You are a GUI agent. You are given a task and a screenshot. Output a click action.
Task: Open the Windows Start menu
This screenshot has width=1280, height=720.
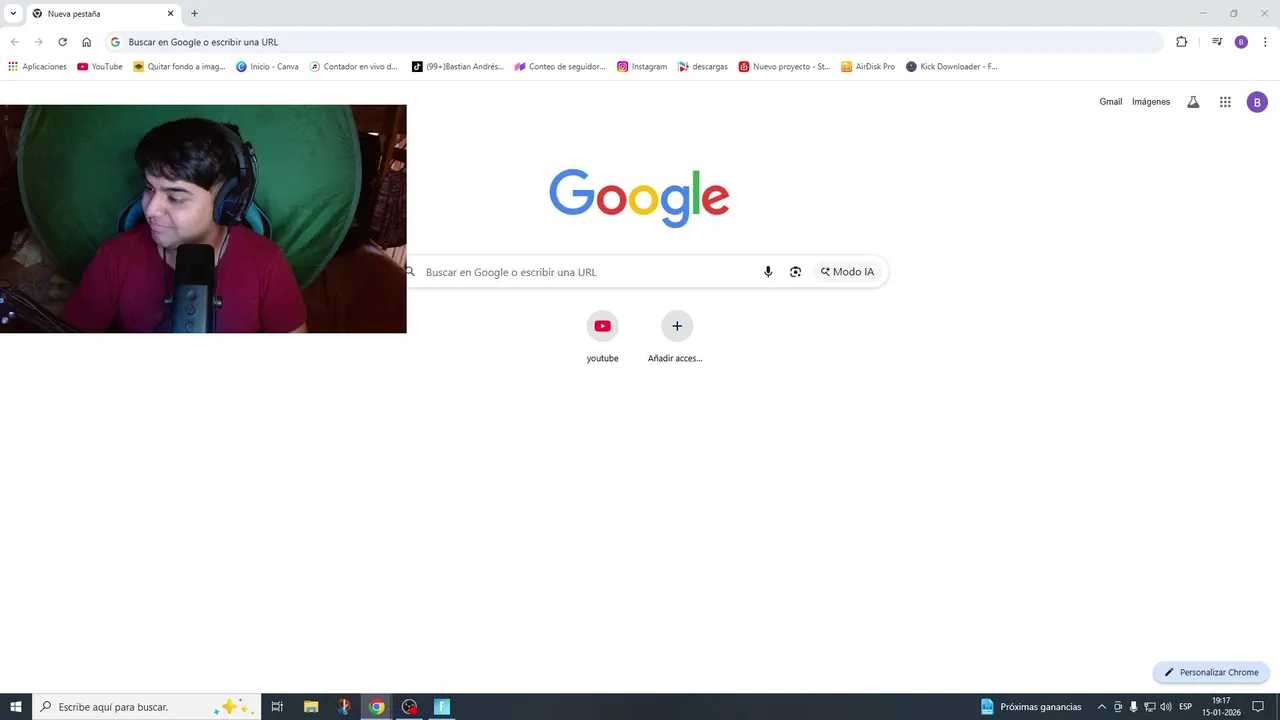pyautogui.click(x=16, y=707)
